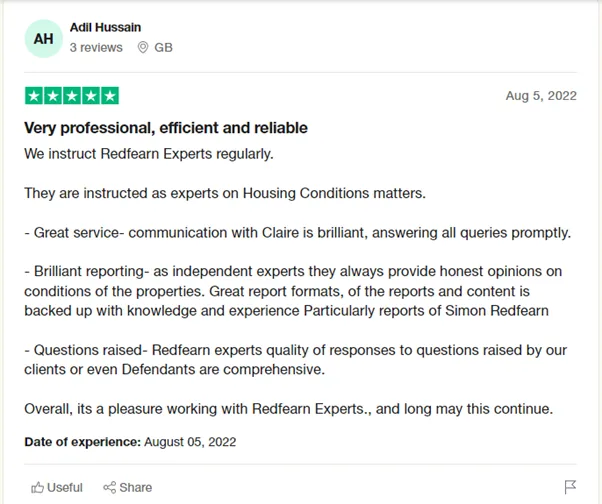Open the 'Very professional, efficient and reliable' review title
This screenshot has width=602, height=504.
point(166,128)
